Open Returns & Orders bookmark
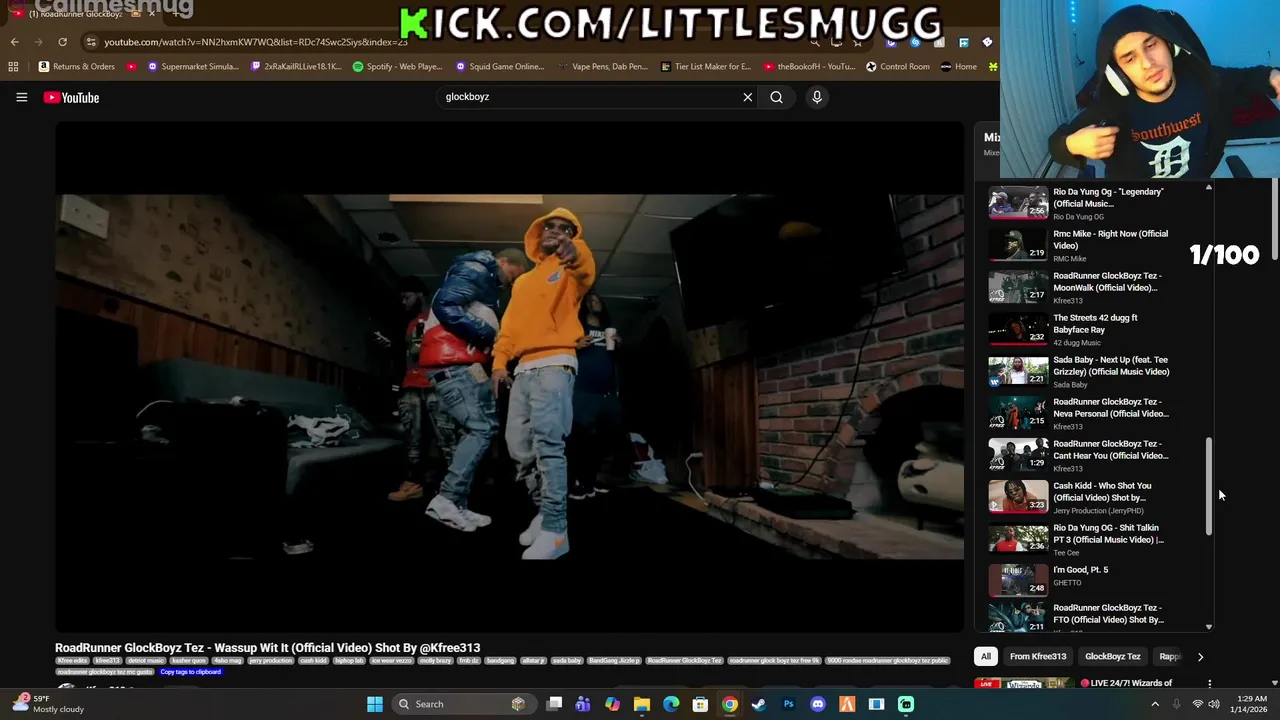 [76, 67]
